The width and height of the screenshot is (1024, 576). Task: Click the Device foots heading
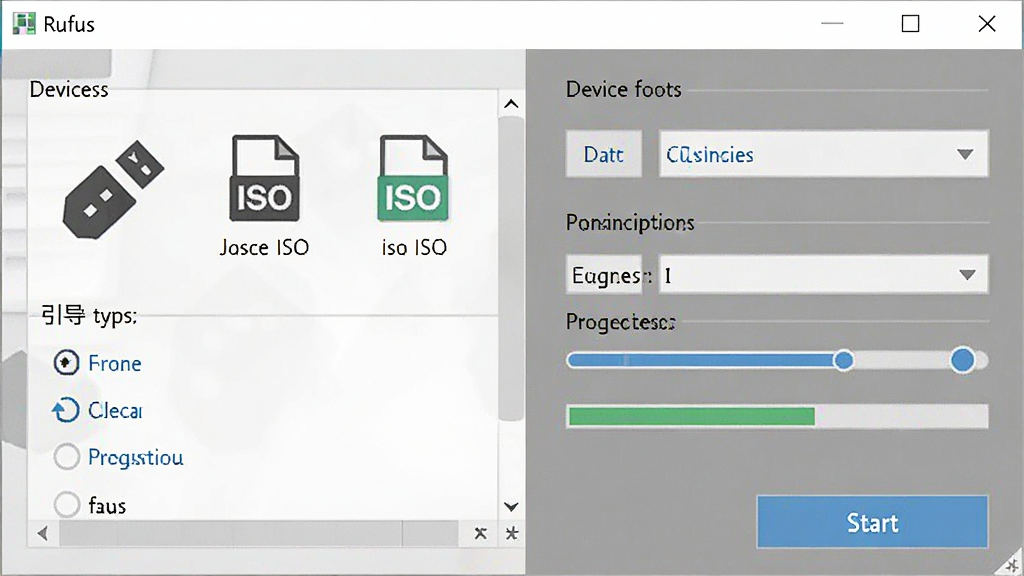pyautogui.click(x=623, y=89)
